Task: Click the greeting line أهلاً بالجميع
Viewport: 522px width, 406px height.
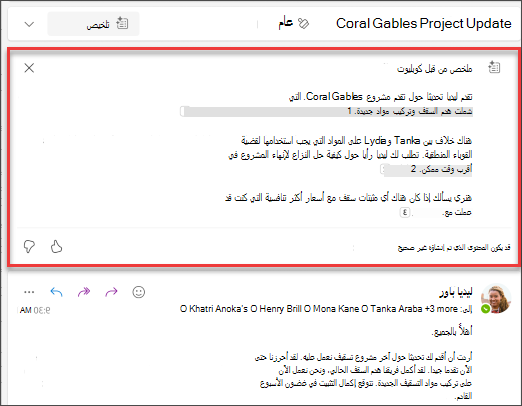Action: pos(452,331)
